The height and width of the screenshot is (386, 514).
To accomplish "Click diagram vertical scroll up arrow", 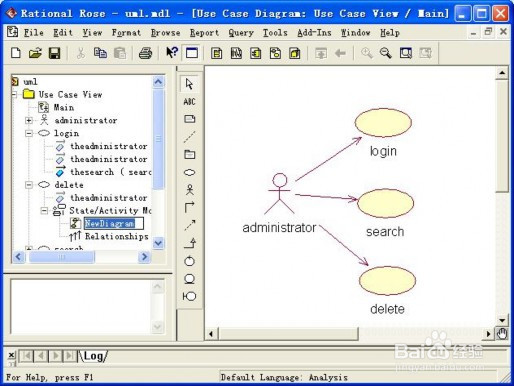I will click(x=502, y=73).
